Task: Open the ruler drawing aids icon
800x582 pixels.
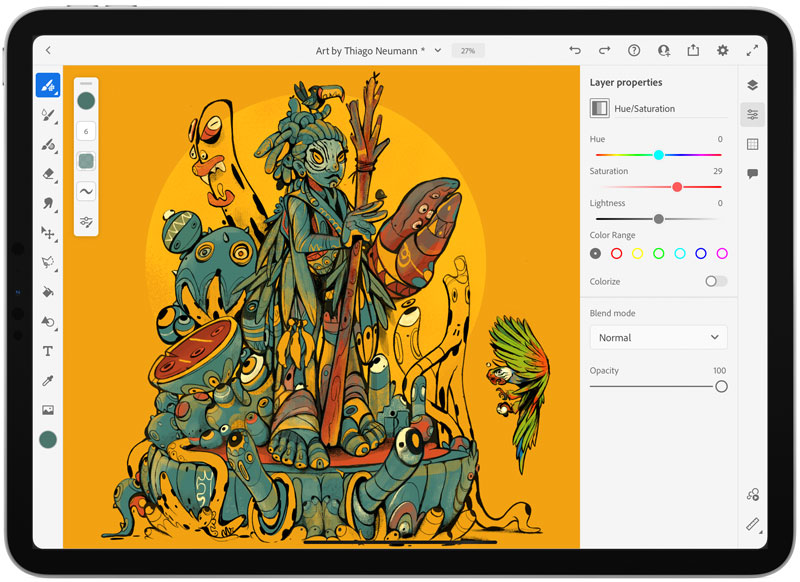Action: (x=753, y=524)
